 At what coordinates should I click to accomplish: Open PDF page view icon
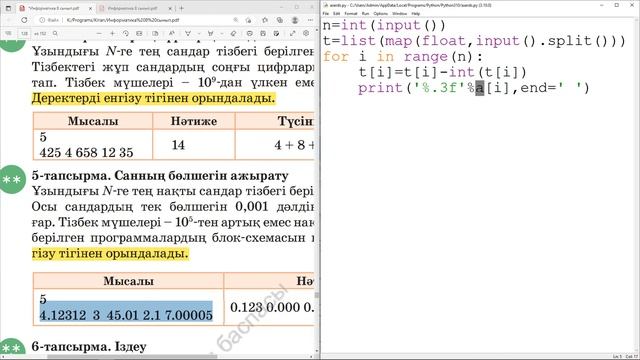(155, 33)
